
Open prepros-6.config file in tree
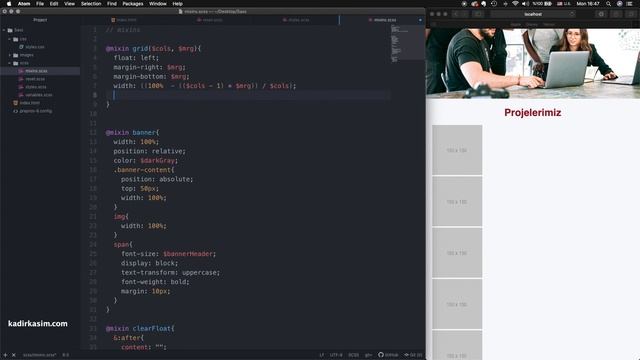36,111
